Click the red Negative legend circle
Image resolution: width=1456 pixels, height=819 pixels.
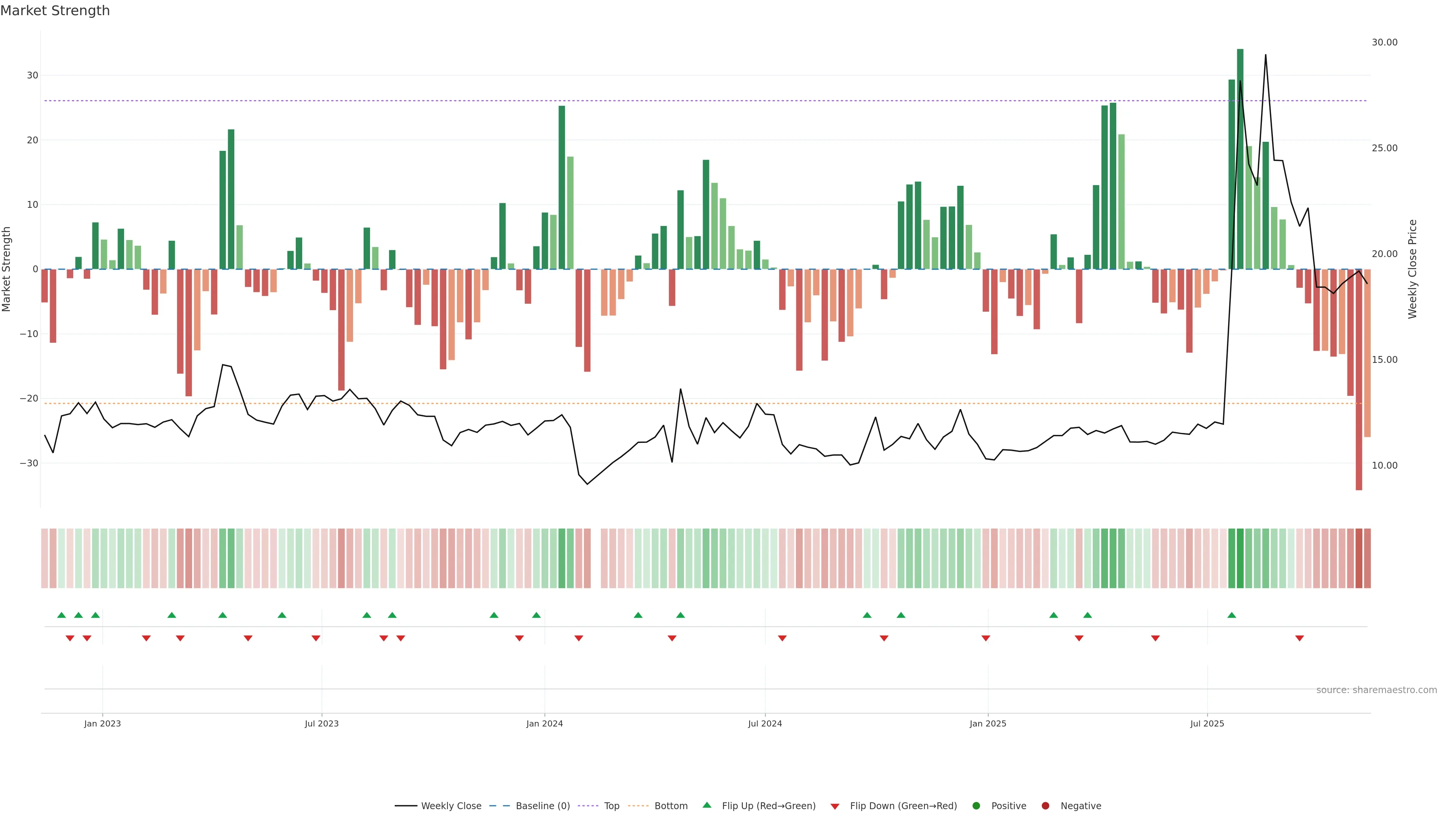tap(1045, 806)
